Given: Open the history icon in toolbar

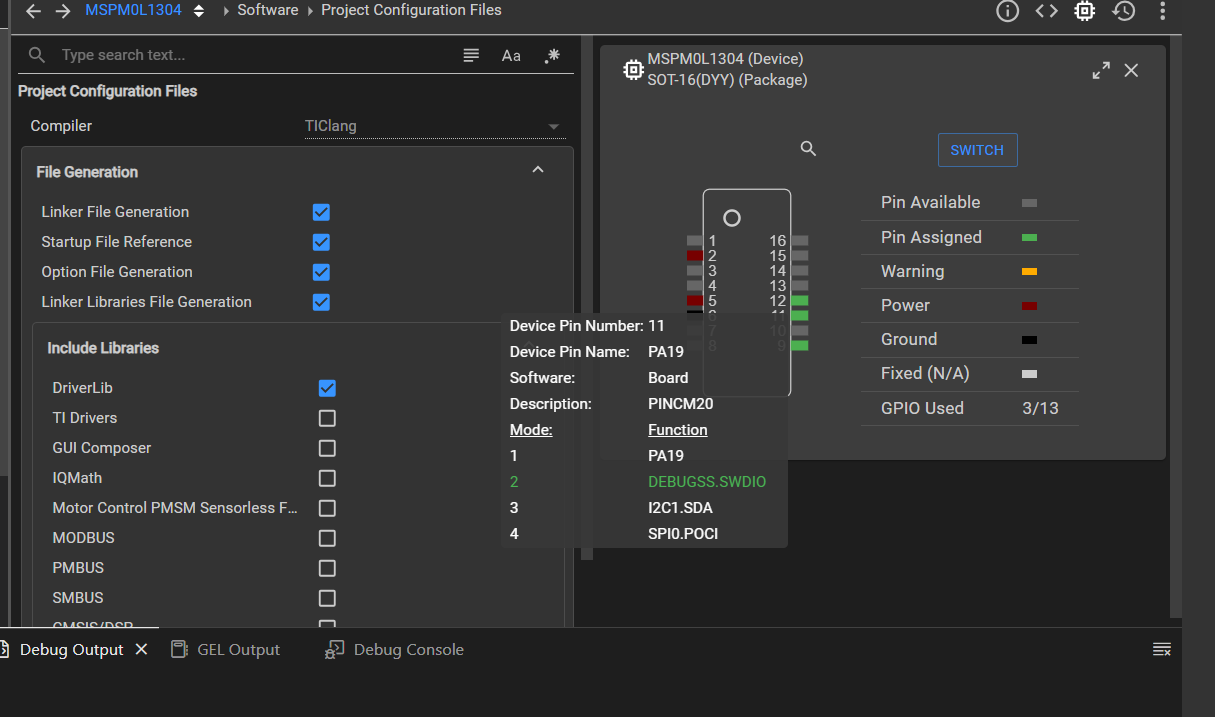Looking at the screenshot, I should [1124, 11].
